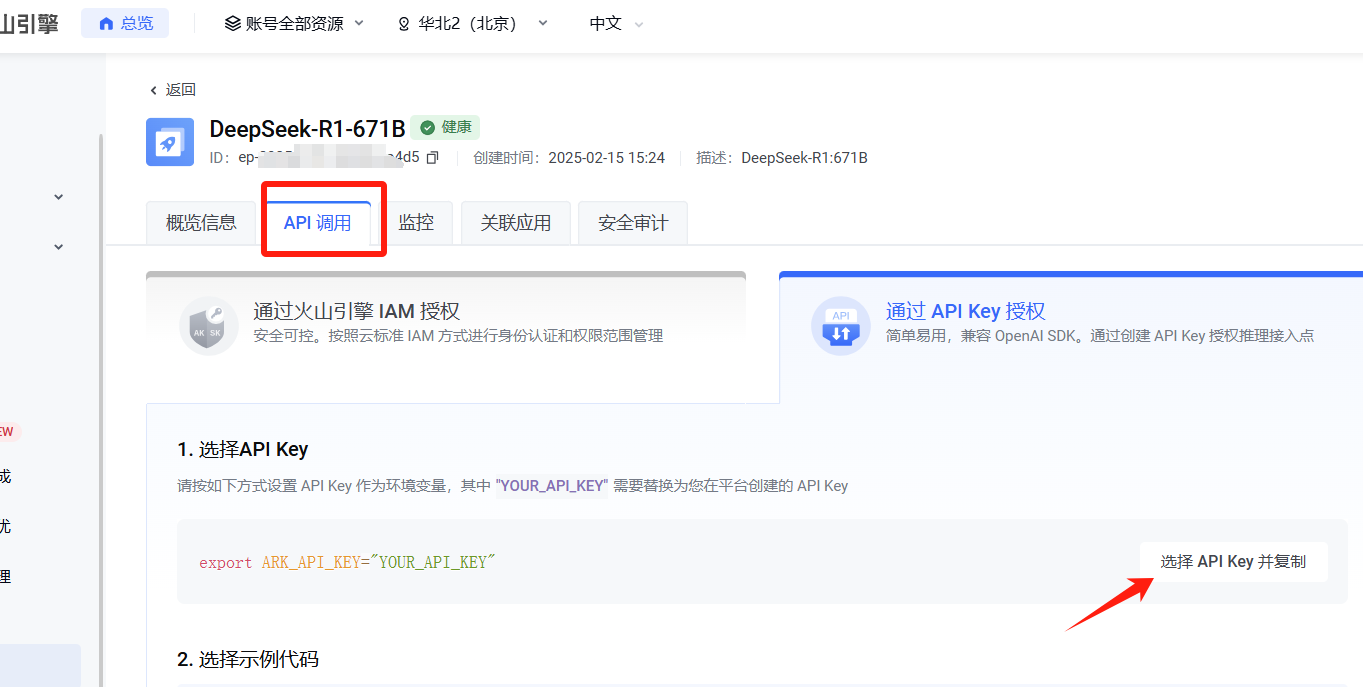Click the 2. 选择示例代码 heading
This screenshot has height=687, width=1363.
[248, 659]
